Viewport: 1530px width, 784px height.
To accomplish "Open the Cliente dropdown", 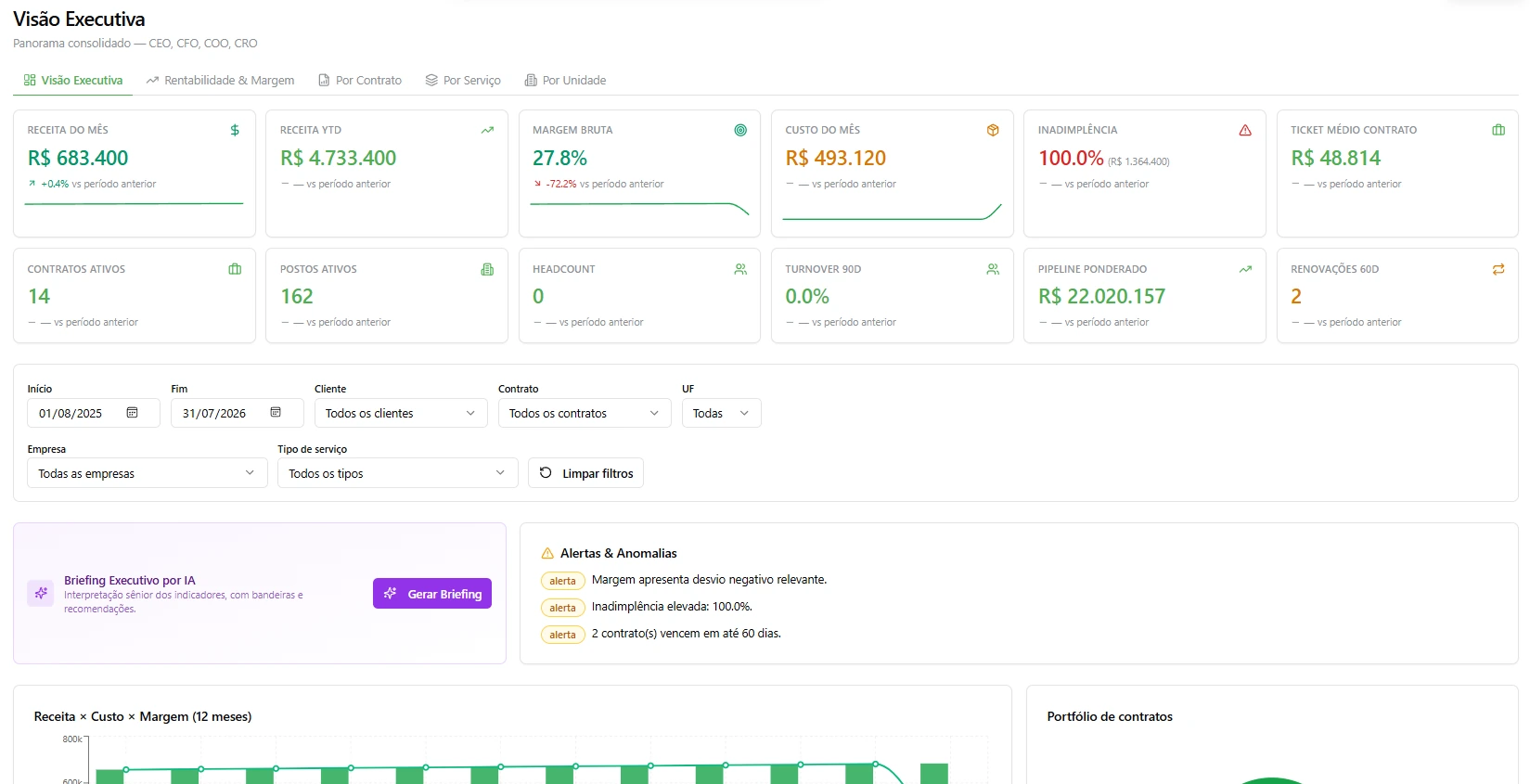I will pyautogui.click(x=401, y=413).
